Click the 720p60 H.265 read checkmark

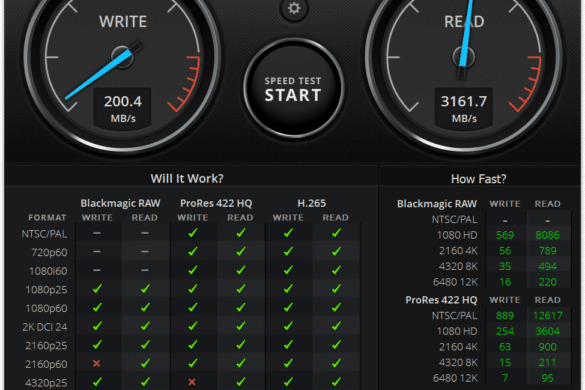click(x=336, y=252)
